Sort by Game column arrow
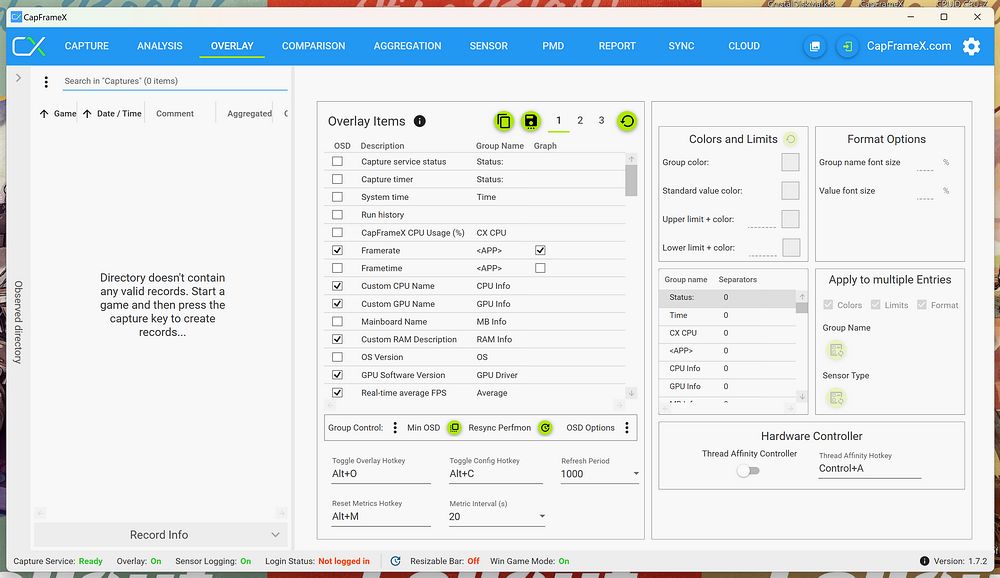The height and width of the screenshot is (578, 1000). 43,114
